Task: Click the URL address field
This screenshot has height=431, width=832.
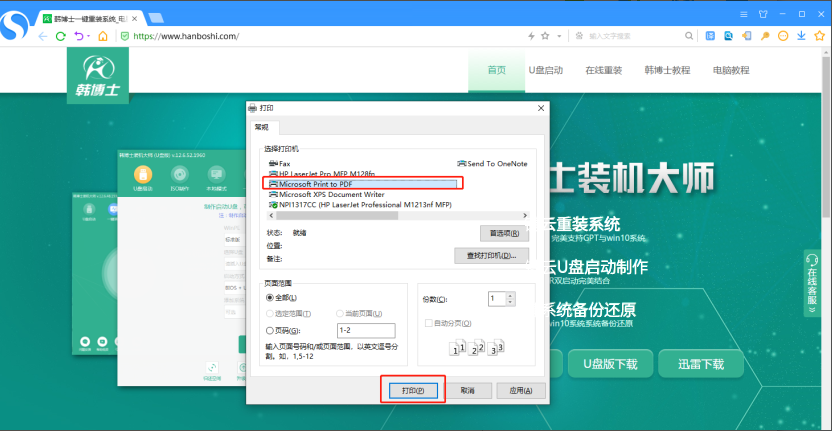Action: click(x=318, y=36)
